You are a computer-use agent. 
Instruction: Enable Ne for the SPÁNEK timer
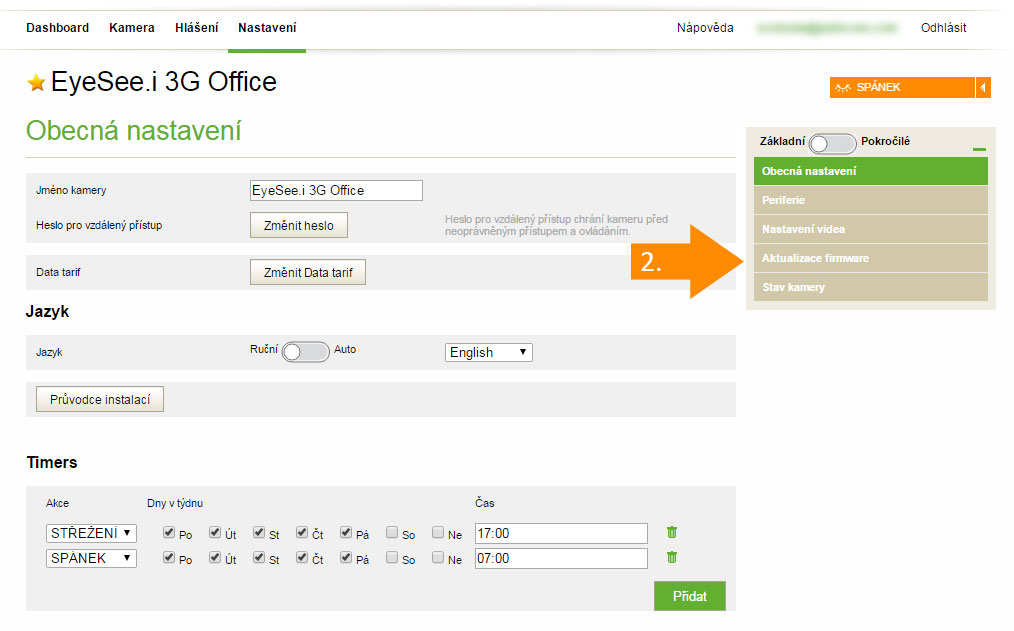tap(438, 558)
